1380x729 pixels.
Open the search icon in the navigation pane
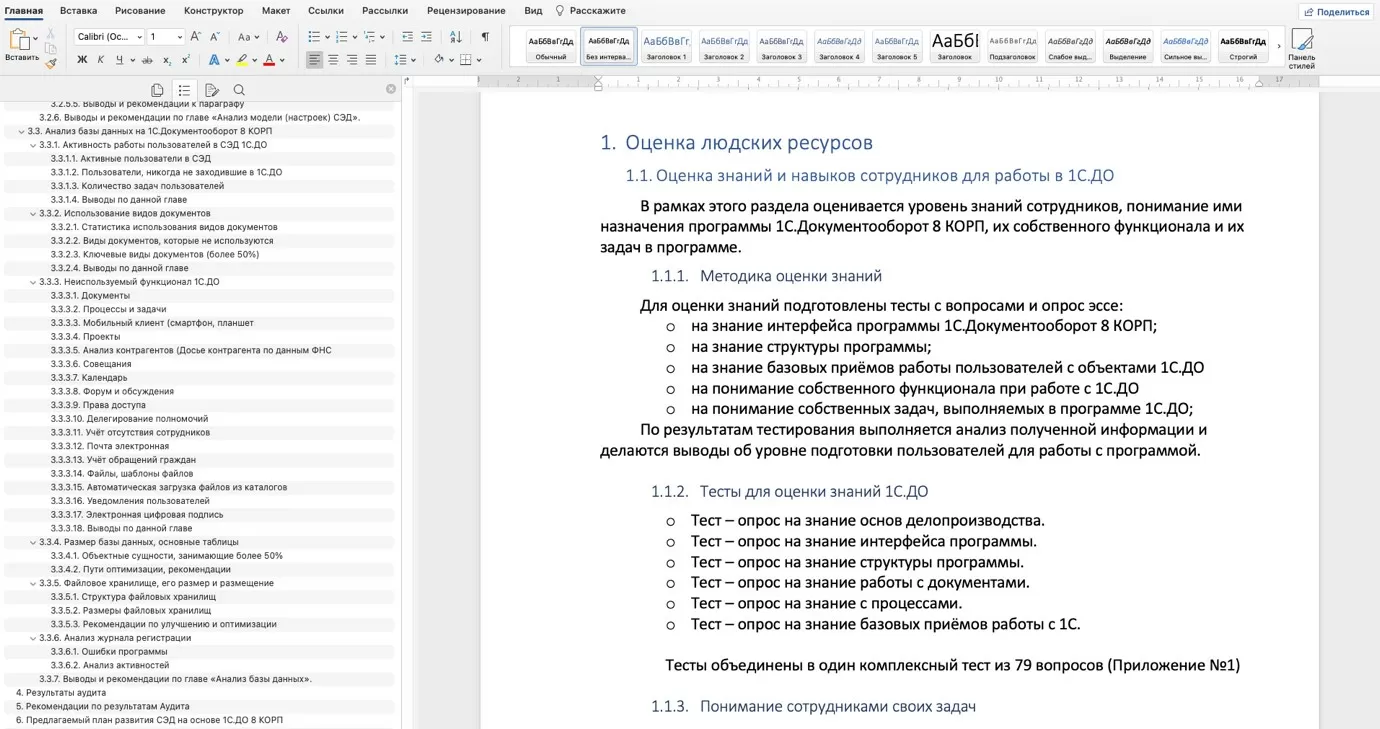coord(239,90)
